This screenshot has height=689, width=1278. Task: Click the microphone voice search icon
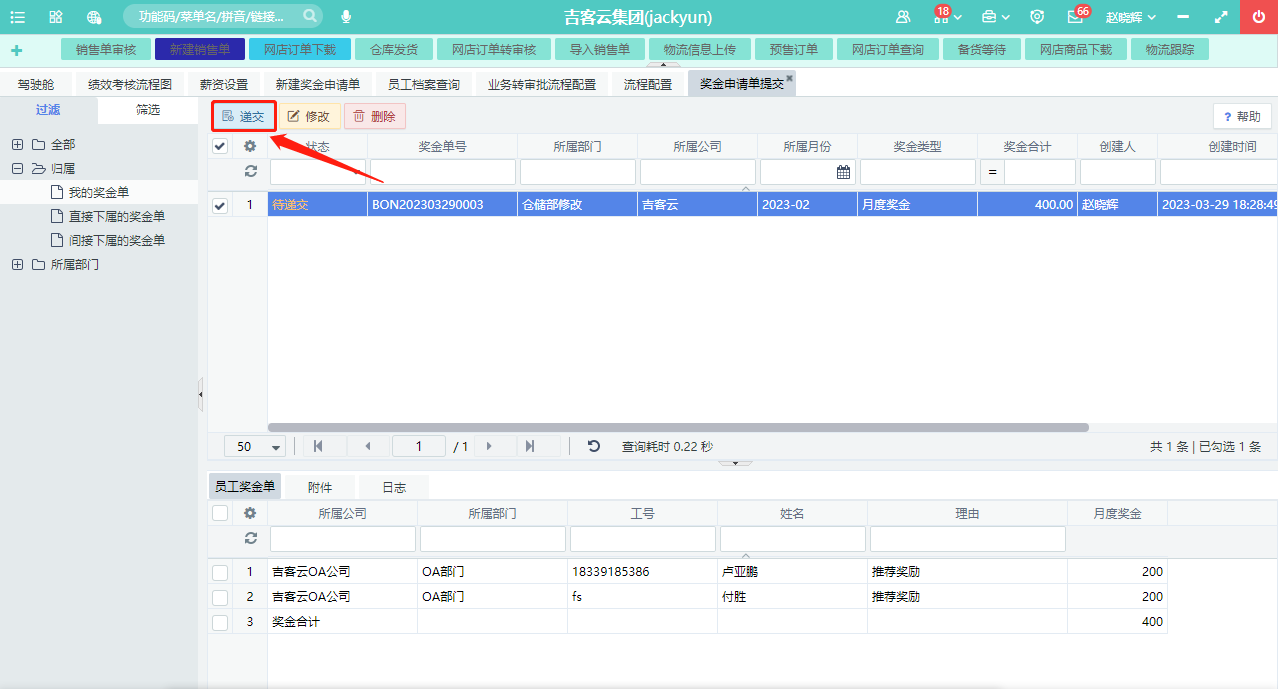pyautogui.click(x=346, y=17)
